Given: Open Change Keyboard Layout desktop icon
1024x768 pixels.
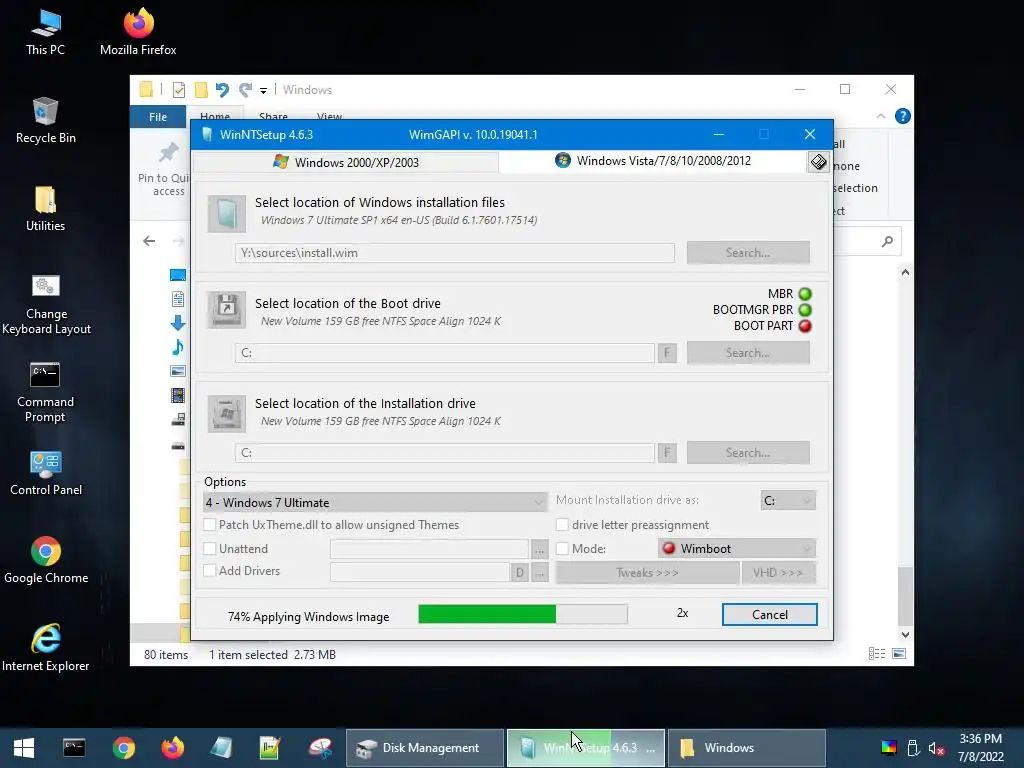Looking at the screenshot, I should (x=46, y=305).
